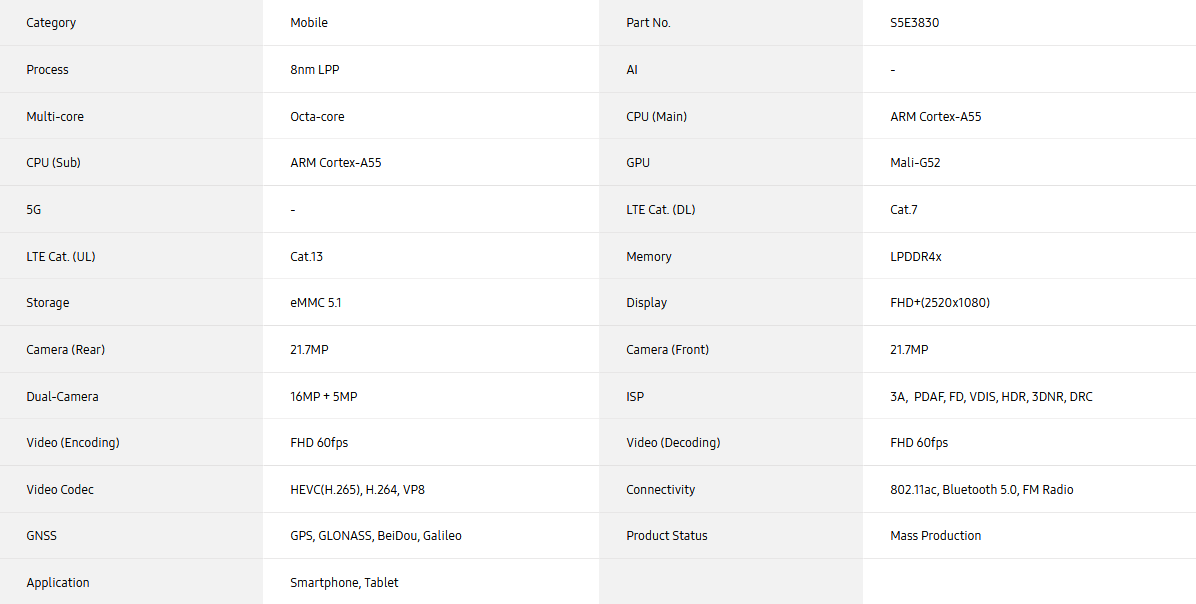
Task: Select the 16MP + 5MP dual-camera value
Action: pyautogui.click(x=323, y=397)
